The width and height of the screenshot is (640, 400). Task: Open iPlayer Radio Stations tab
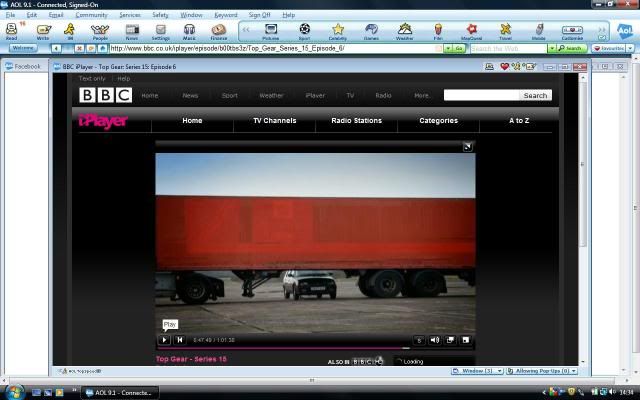[x=356, y=121]
